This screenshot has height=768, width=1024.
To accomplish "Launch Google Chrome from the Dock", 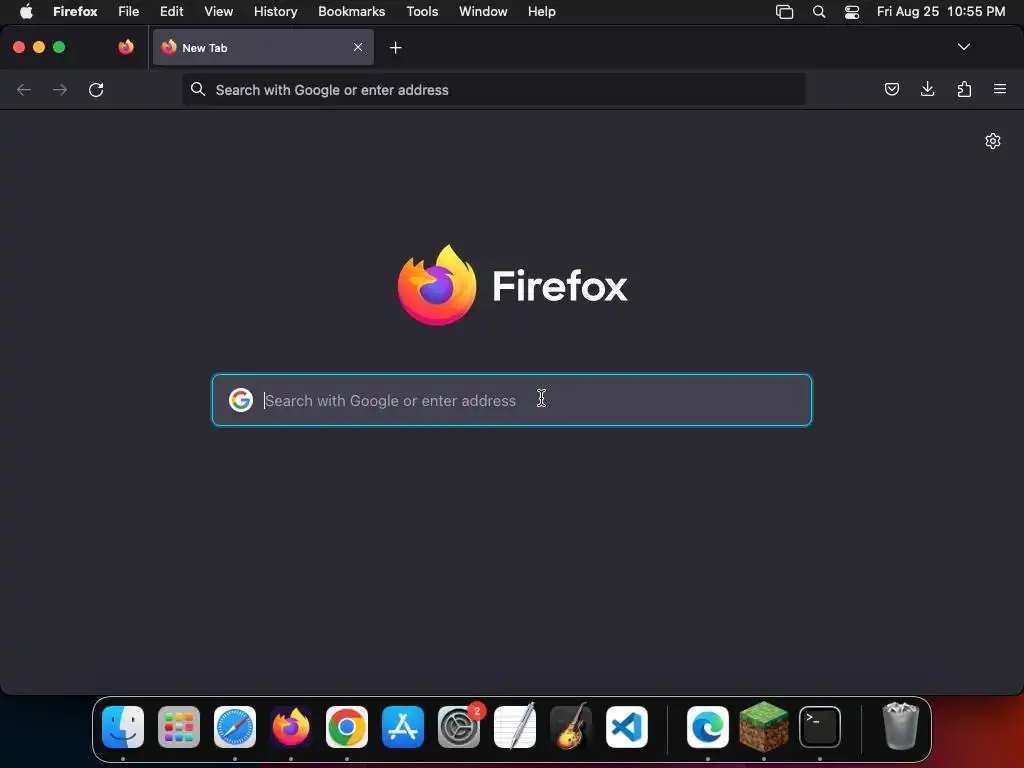I will click(347, 727).
